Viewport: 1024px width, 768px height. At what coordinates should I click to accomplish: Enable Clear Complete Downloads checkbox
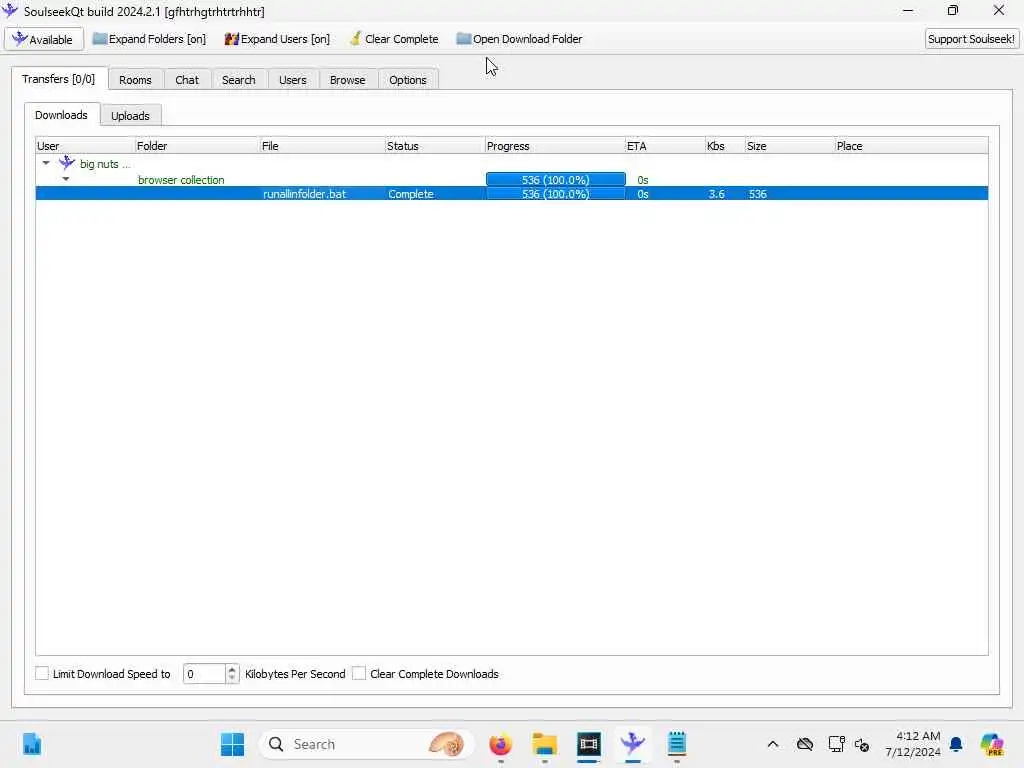[x=359, y=673]
